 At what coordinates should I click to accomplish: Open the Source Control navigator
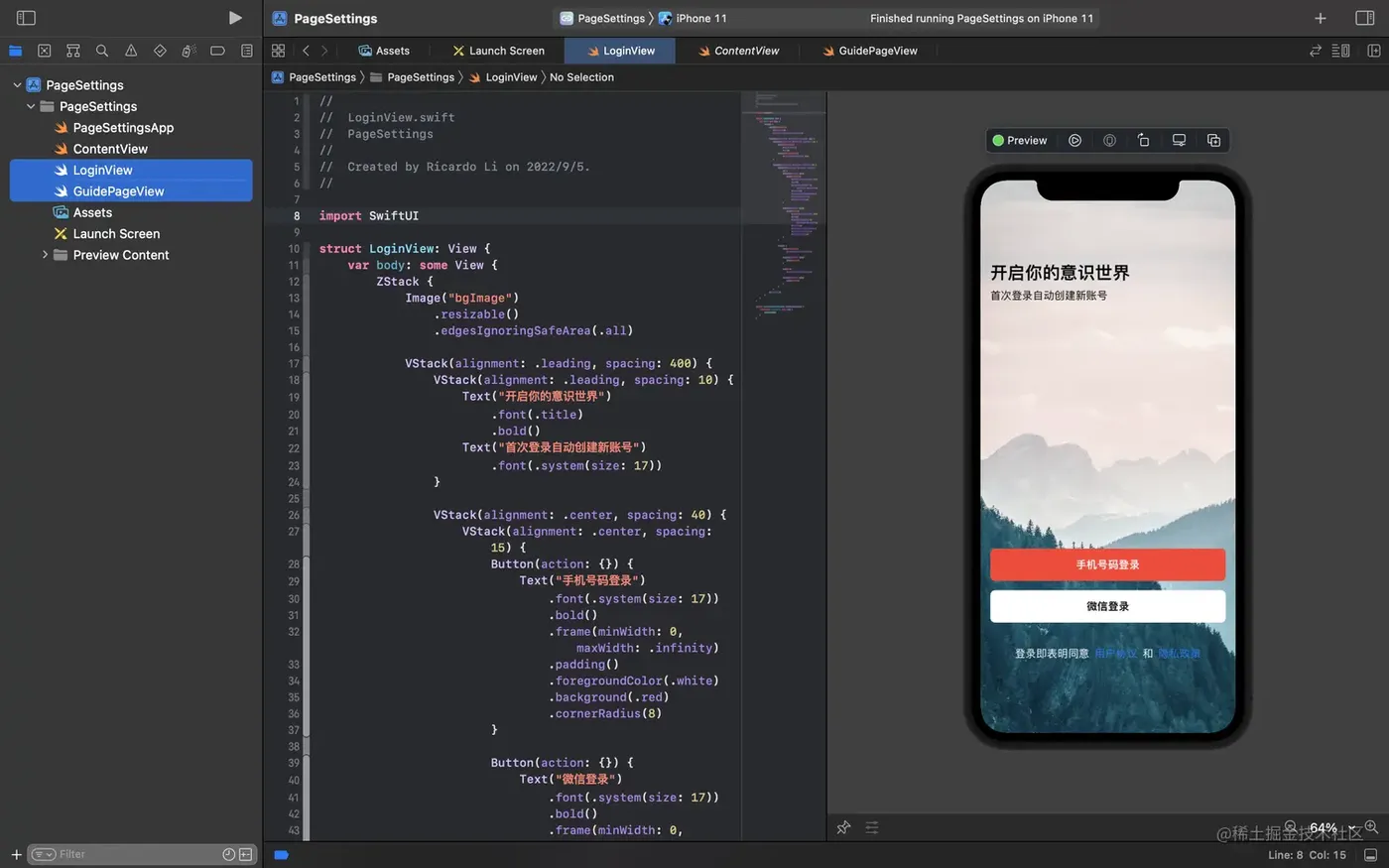(44, 51)
